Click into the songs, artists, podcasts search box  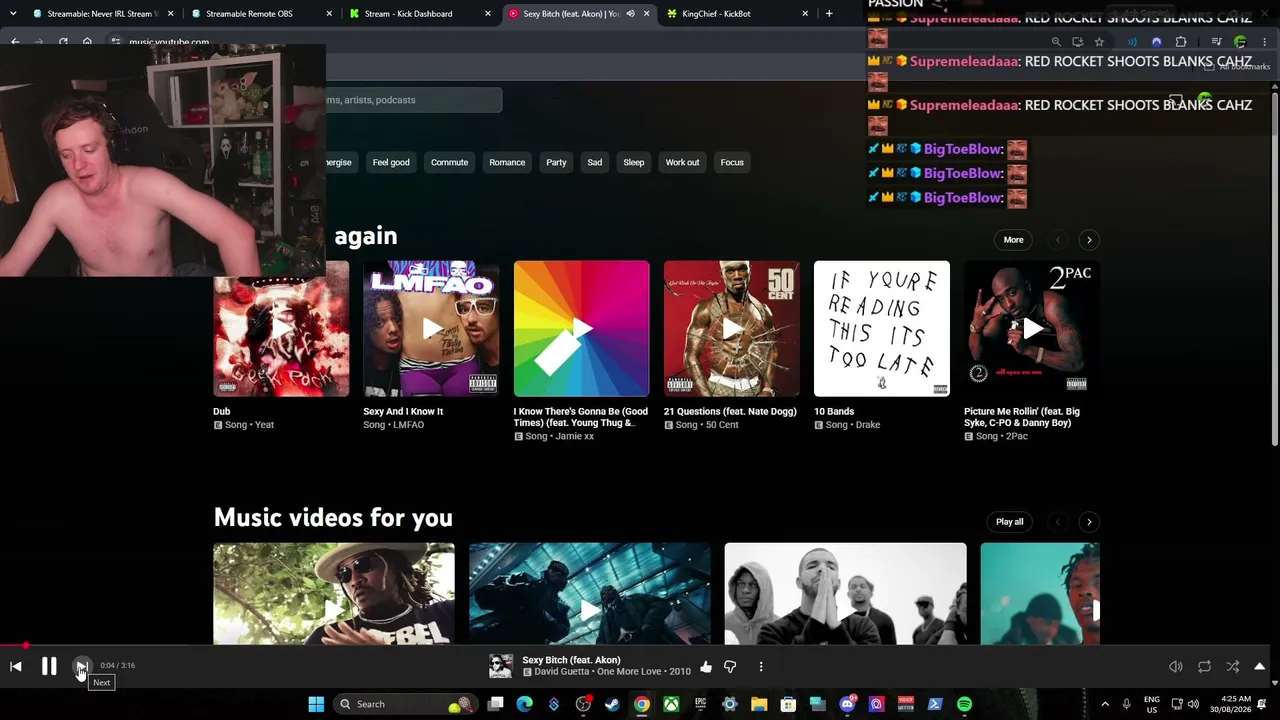click(x=413, y=100)
